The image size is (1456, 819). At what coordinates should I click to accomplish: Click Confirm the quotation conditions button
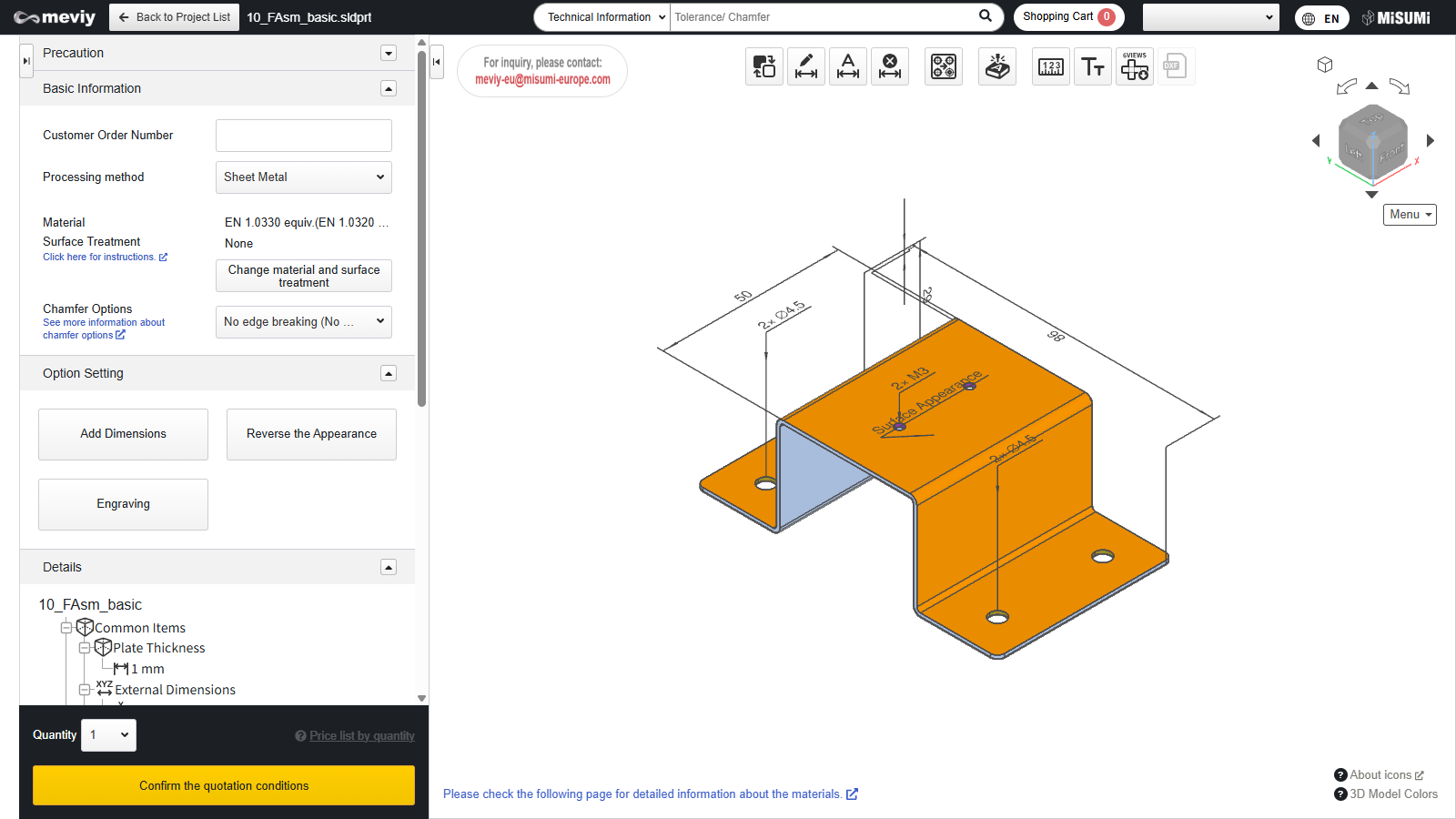pyautogui.click(x=224, y=785)
